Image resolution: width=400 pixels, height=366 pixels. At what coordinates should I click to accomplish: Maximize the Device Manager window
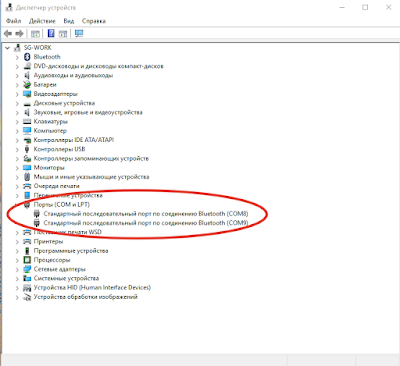pos(365,7)
